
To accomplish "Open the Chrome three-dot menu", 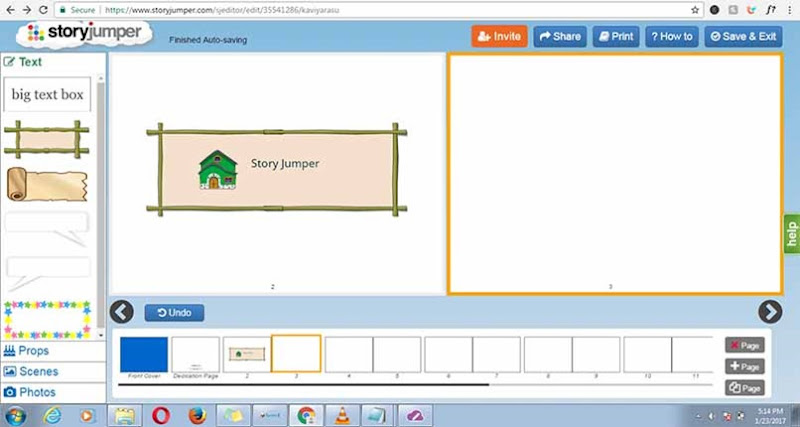I will [790, 10].
